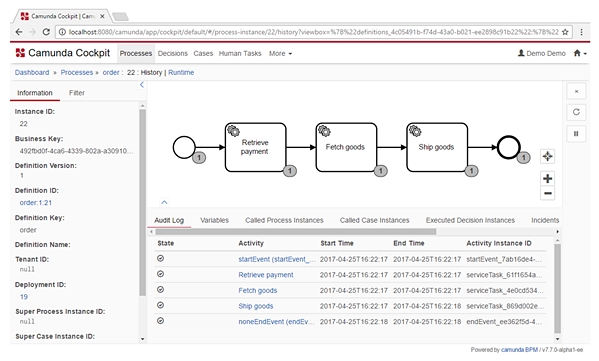Collapse the bottom tabs panel with the chevron
Screen dimensions: 599x361
(164, 202)
